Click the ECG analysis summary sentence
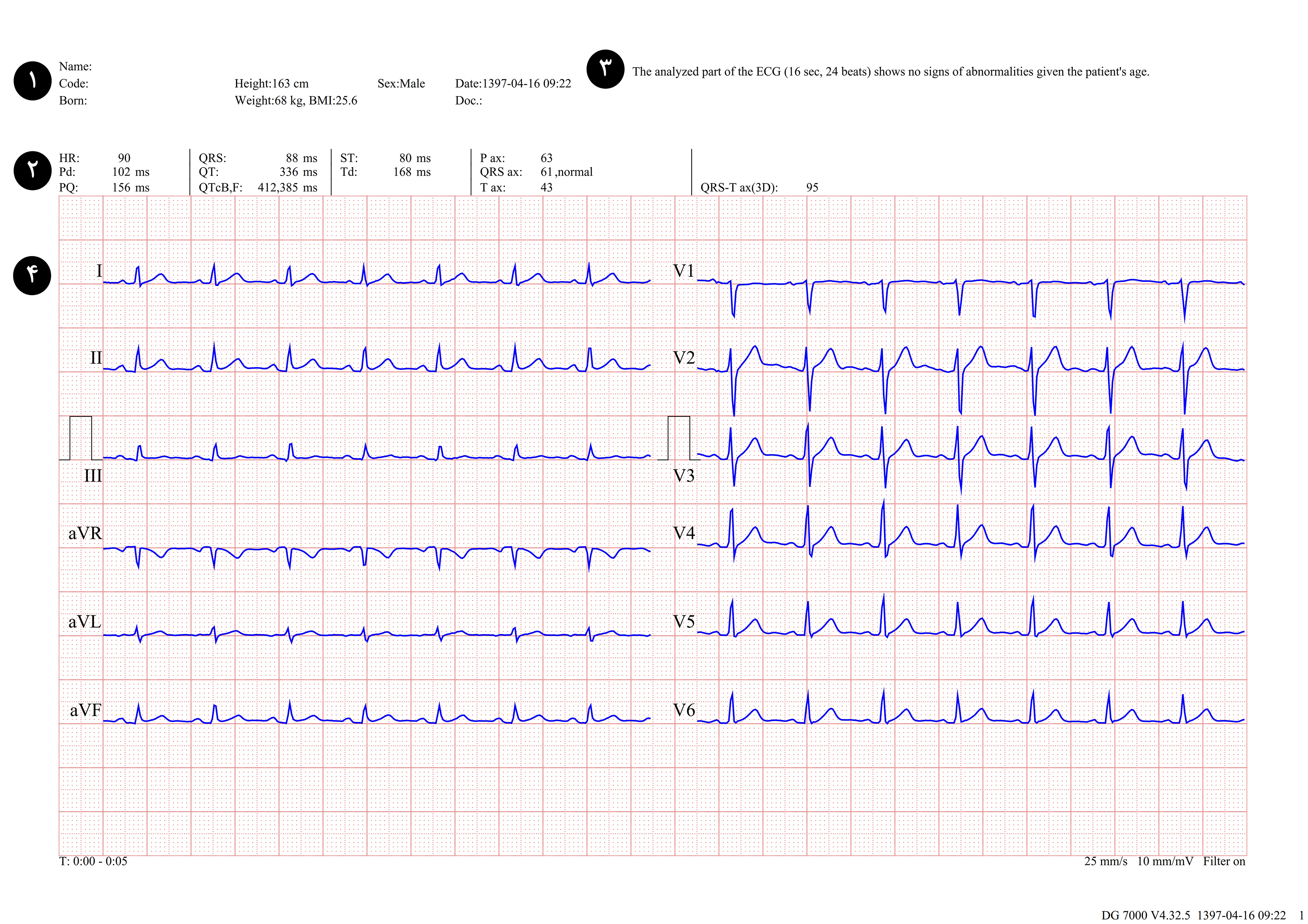This screenshot has width=1308, height=924. coord(890,72)
